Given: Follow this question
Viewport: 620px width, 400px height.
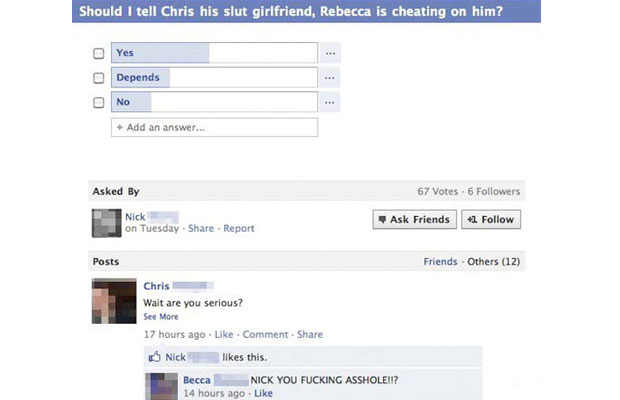Looking at the screenshot, I should pos(491,219).
